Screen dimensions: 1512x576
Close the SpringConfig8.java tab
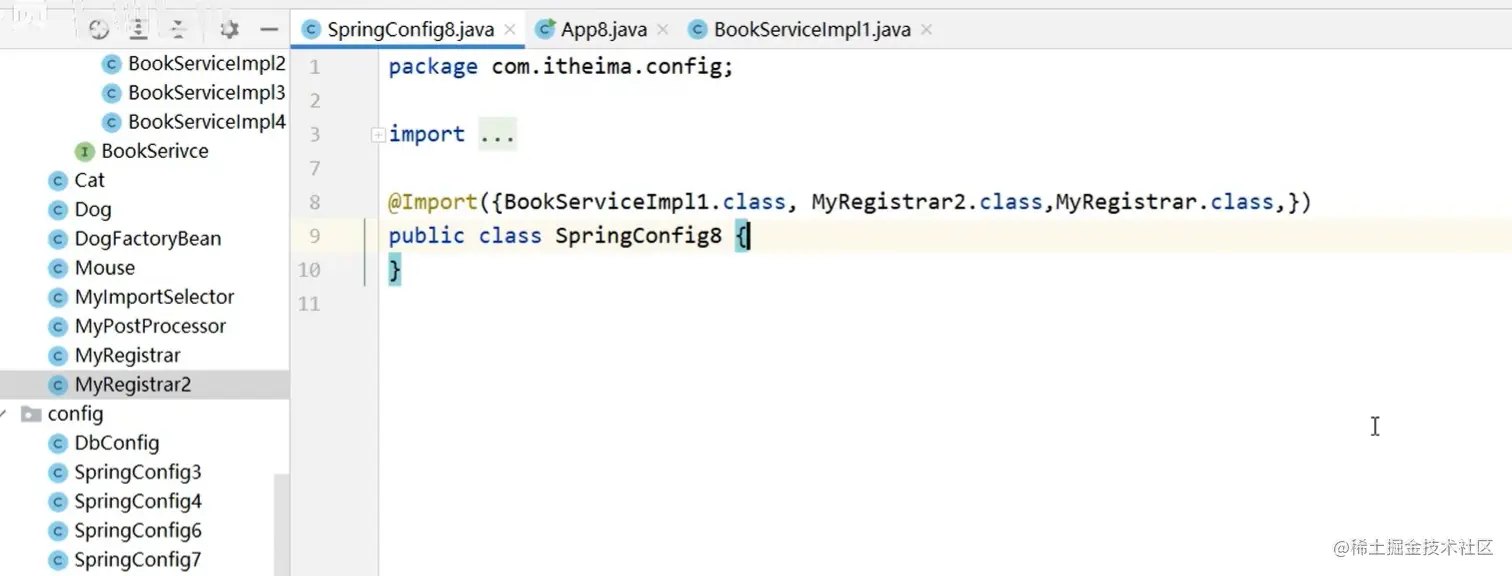(510, 29)
